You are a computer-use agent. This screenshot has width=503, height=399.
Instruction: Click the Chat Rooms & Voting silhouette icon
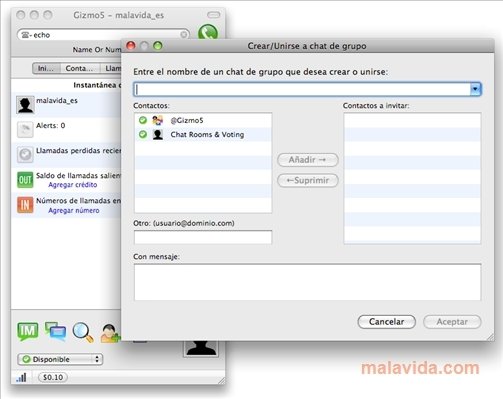coord(157,135)
